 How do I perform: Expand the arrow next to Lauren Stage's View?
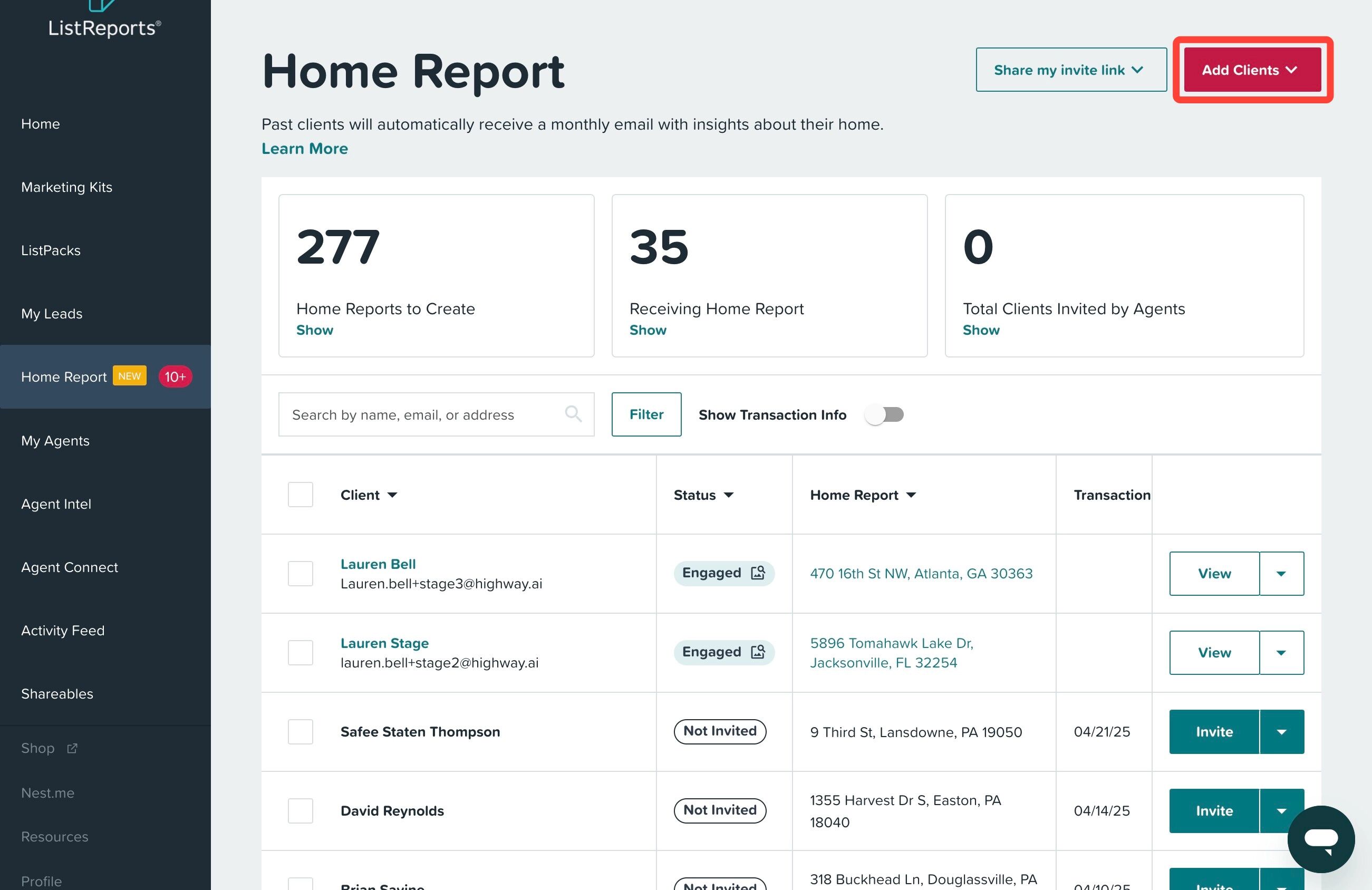(1281, 653)
